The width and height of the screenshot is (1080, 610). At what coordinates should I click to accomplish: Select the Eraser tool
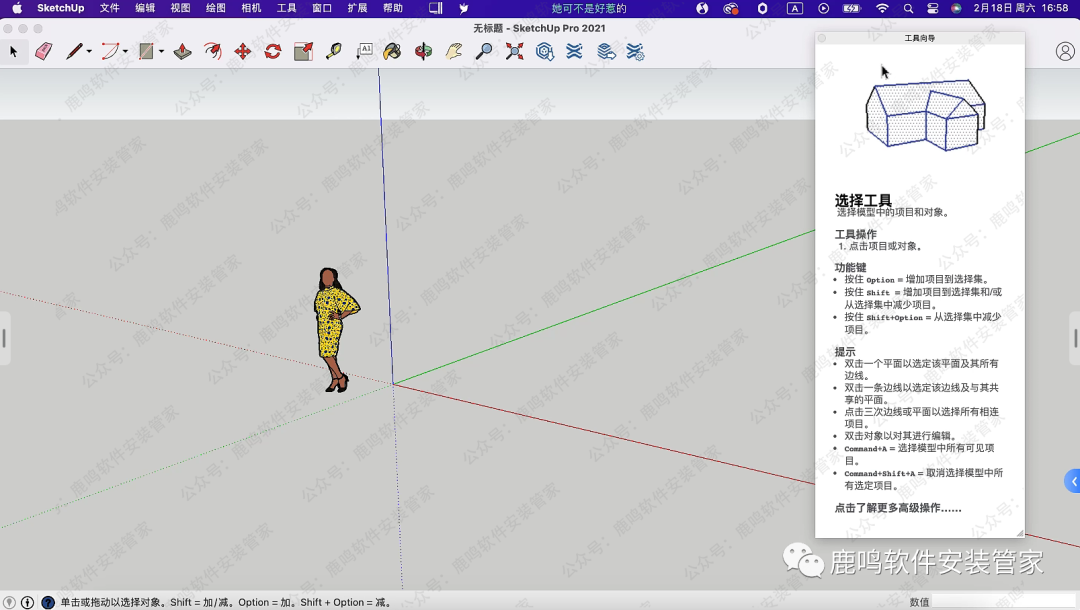(x=43, y=51)
